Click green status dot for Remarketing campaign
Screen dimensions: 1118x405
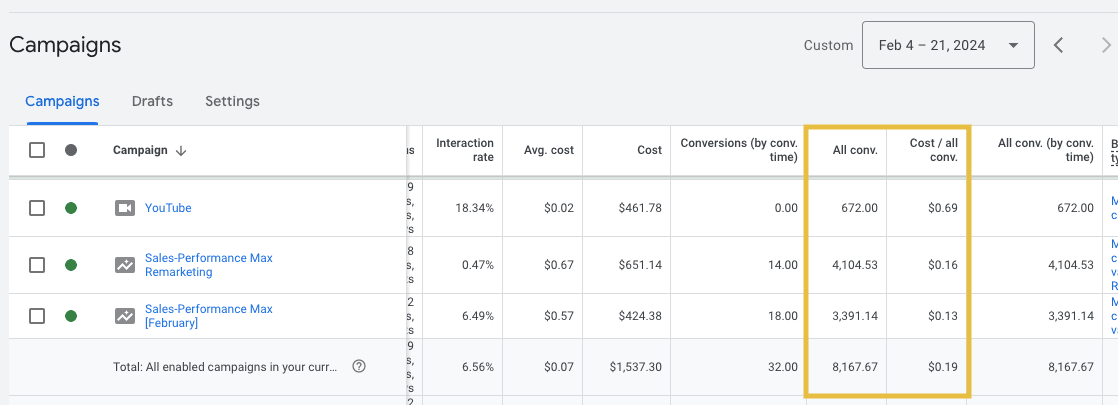71,265
